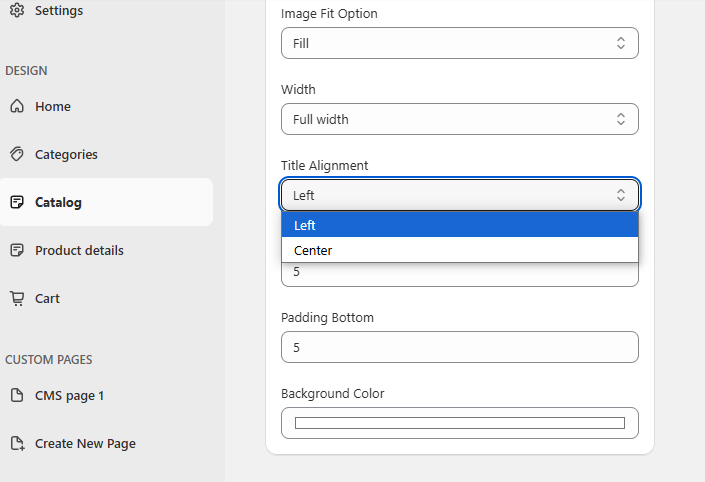This screenshot has height=482, width=705.
Task: Select the Catalog menu item
Action: 107,202
